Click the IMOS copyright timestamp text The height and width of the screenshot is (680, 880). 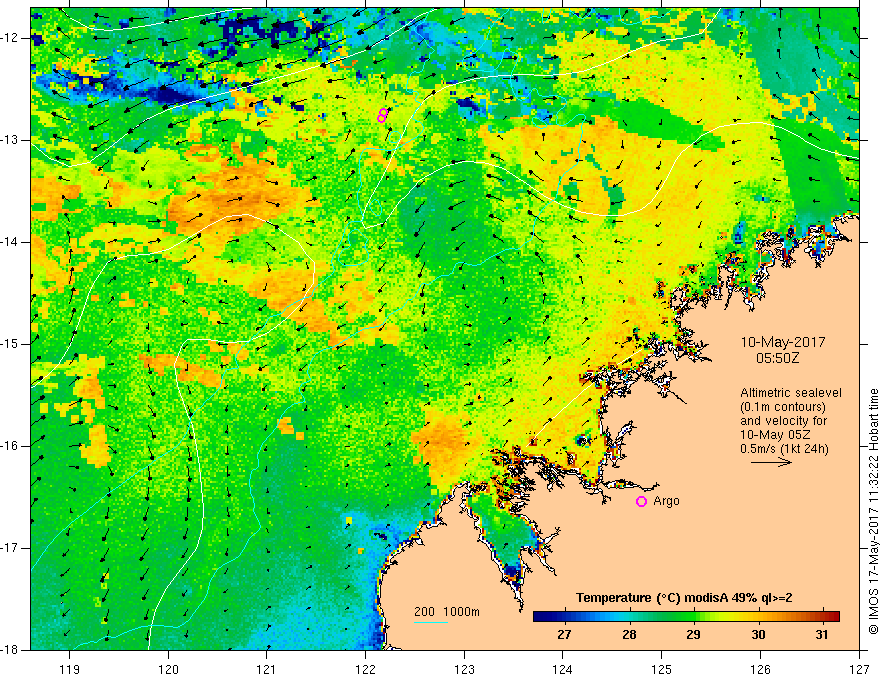click(873, 511)
